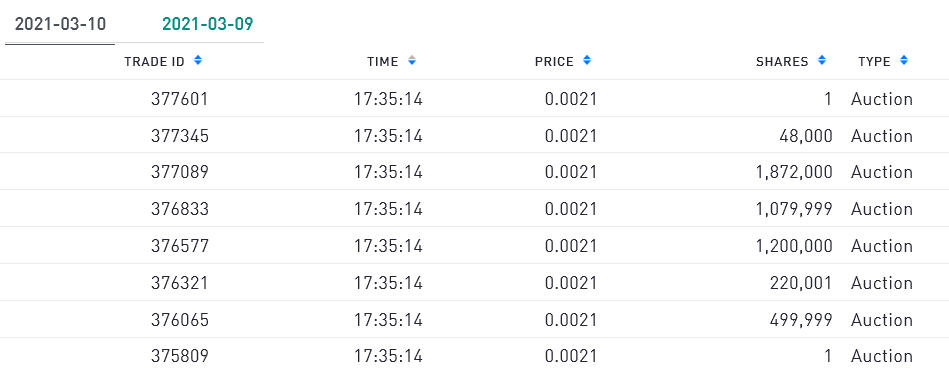Click trade ID 376577 entry
Image resolution: width=949 pixels, height=373 pixels.
click(180, 246)
